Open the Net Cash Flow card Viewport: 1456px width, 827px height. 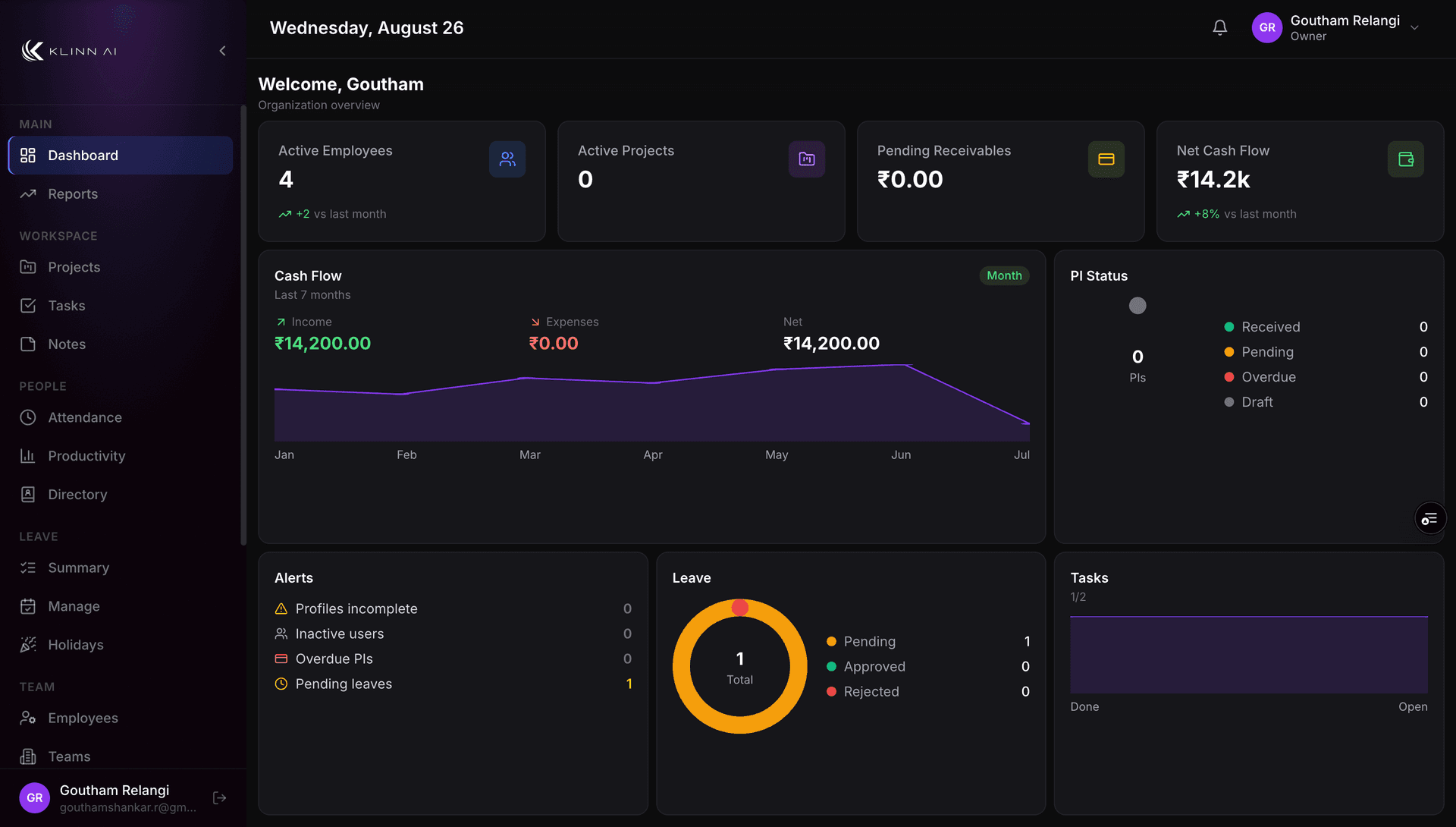click(x=1301, y=181)
